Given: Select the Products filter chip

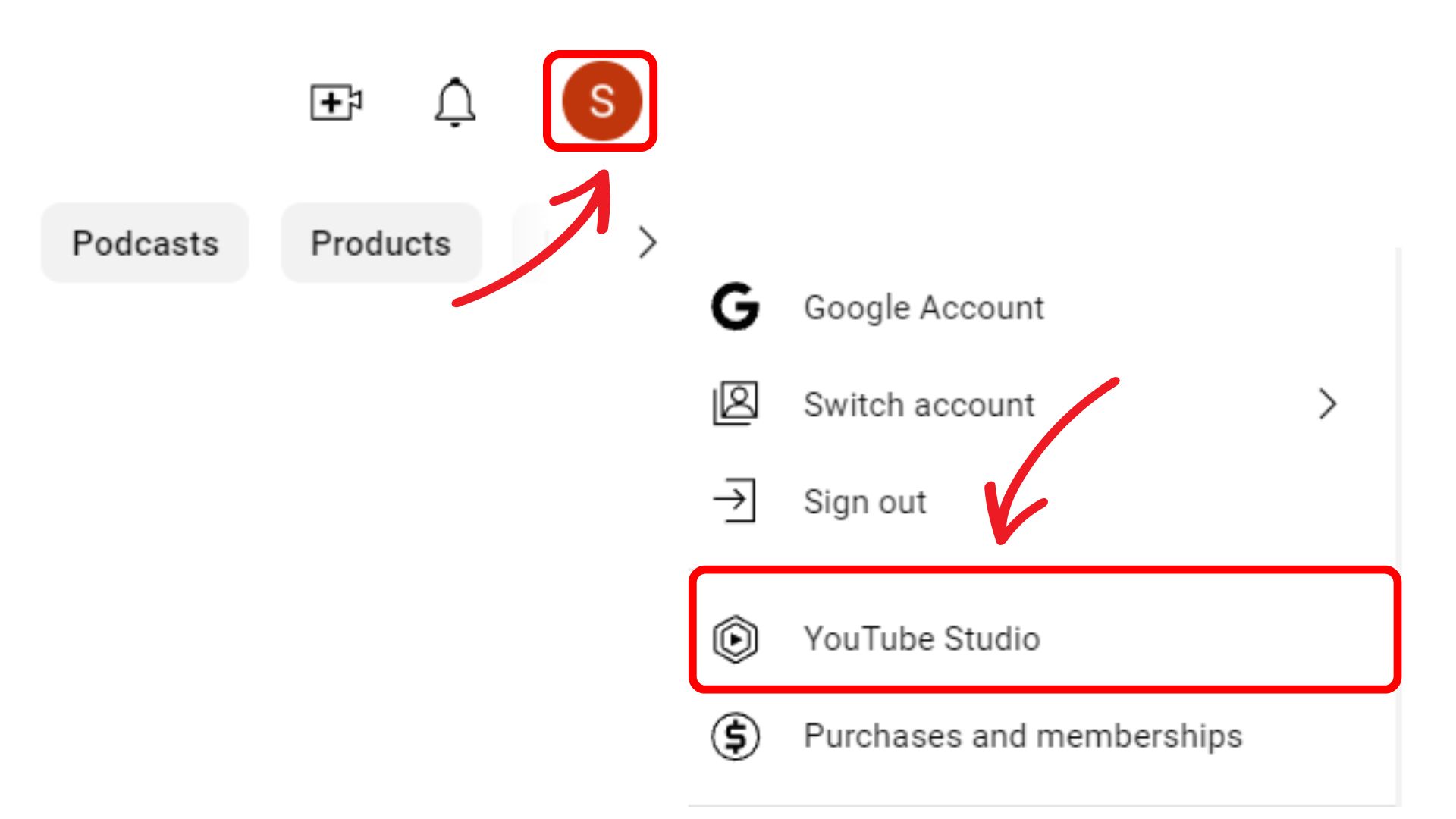Looking at the screenshot, I should (381, 243).
